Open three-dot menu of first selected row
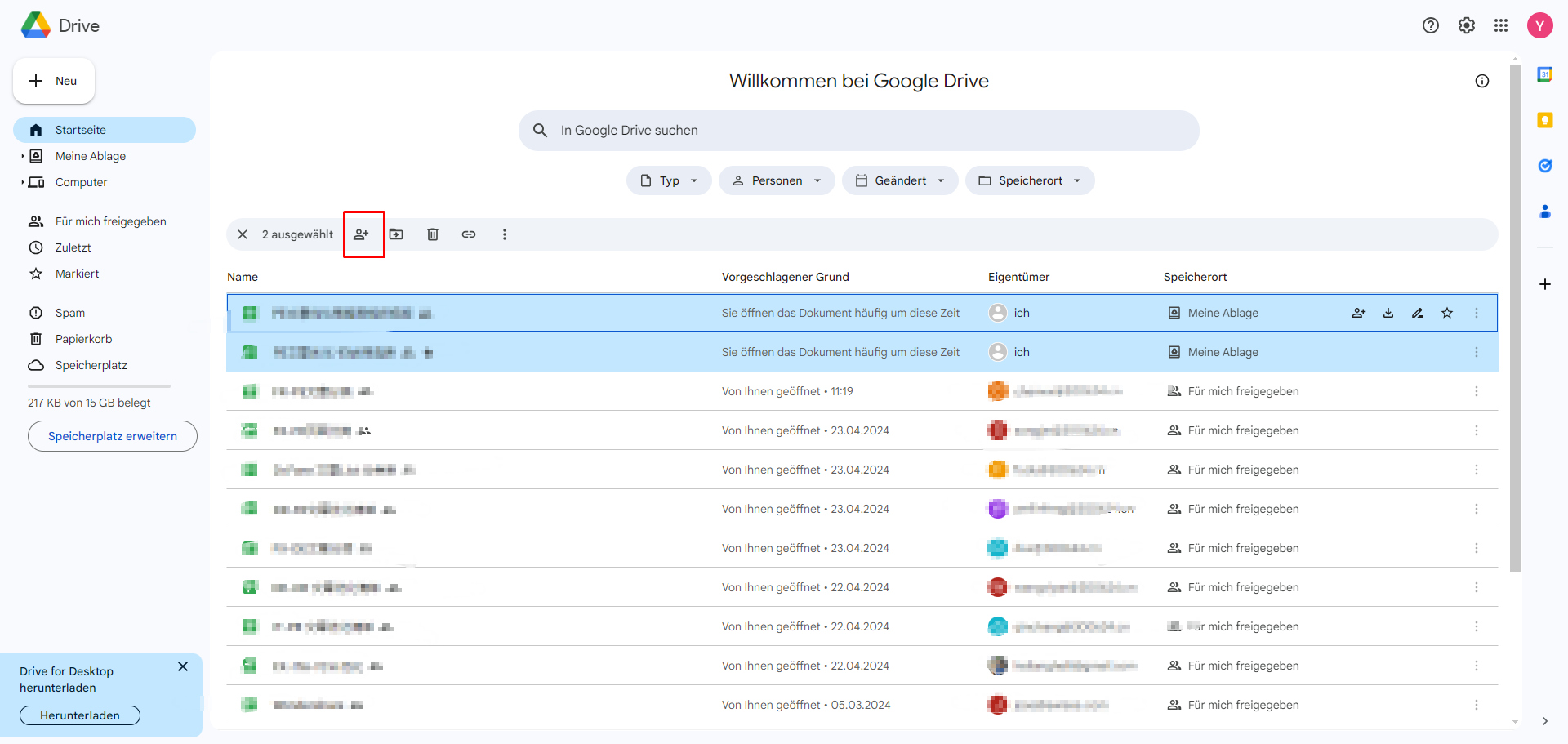This screenshot has height=744, width=1568. [x=1477, y=313]
